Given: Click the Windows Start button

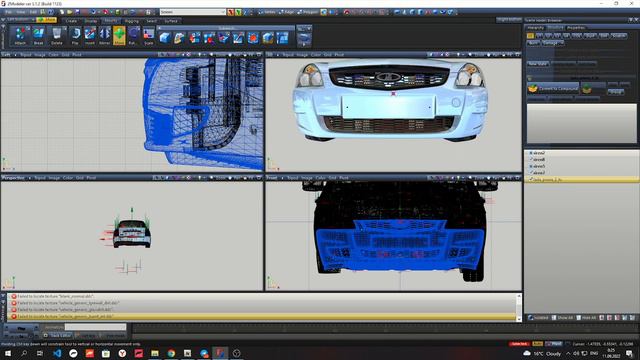Looking at the screenshot, I should pos(8,353).
